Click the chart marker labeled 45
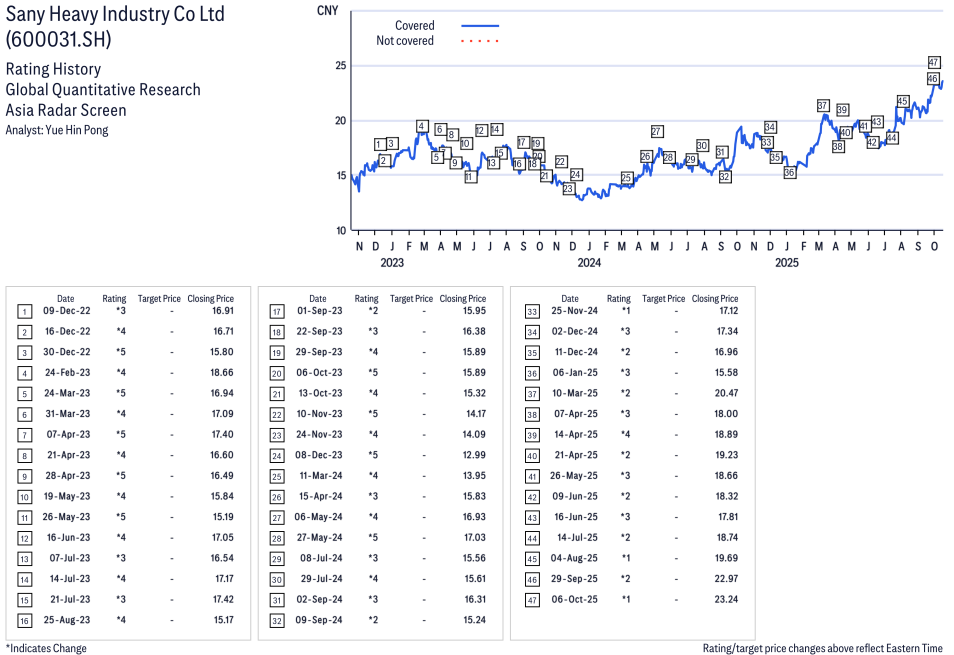Screen dimensions: 954x655 click(902, 101)
